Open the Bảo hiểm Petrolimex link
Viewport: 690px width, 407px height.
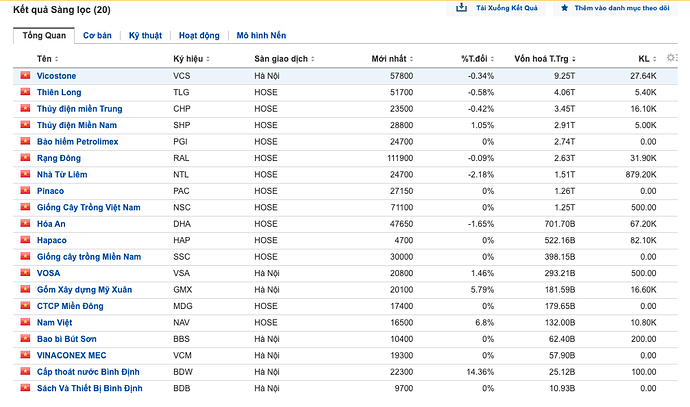click(77, 142)
